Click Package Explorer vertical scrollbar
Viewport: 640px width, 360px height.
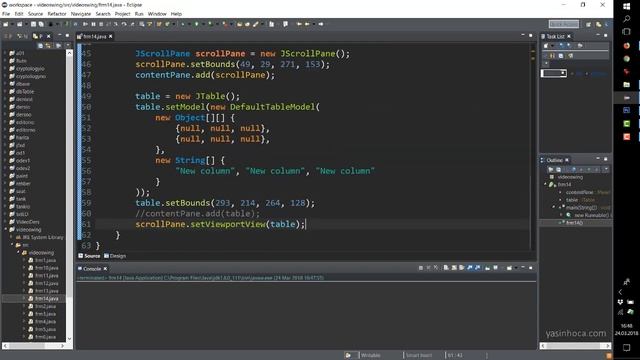click(x=69, y=195)
